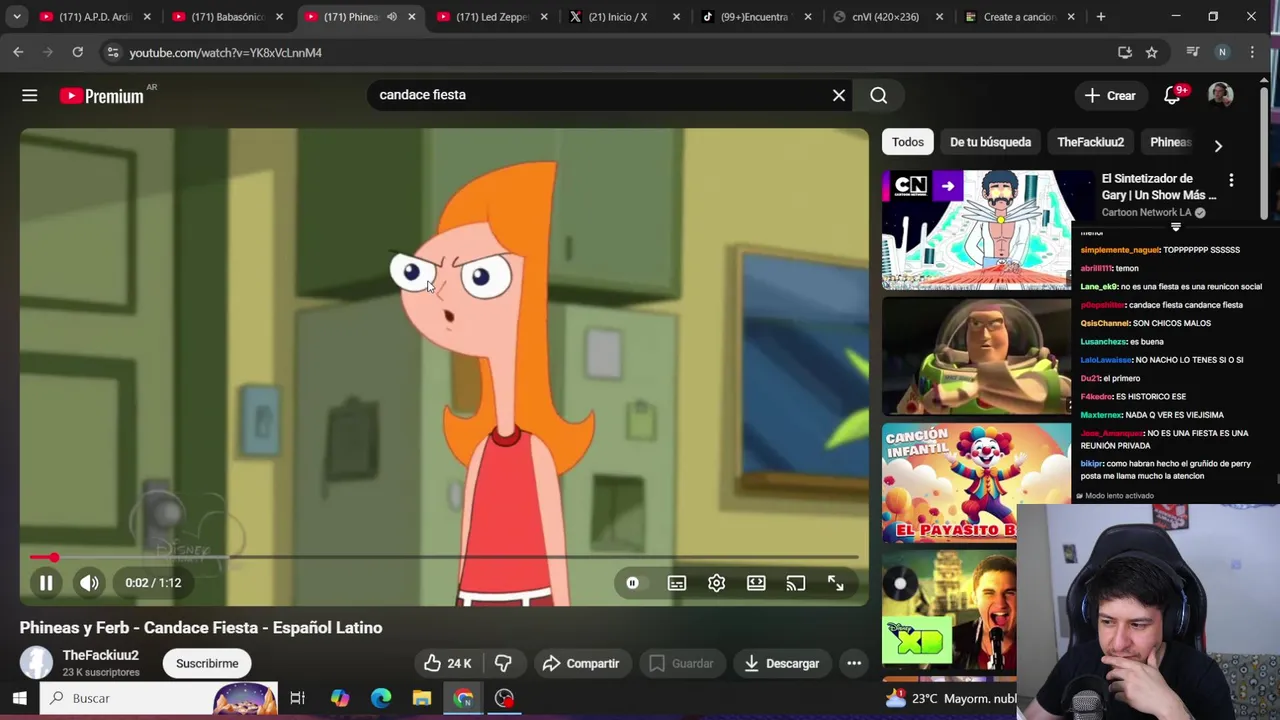Open the Windows Start menu

19,698
